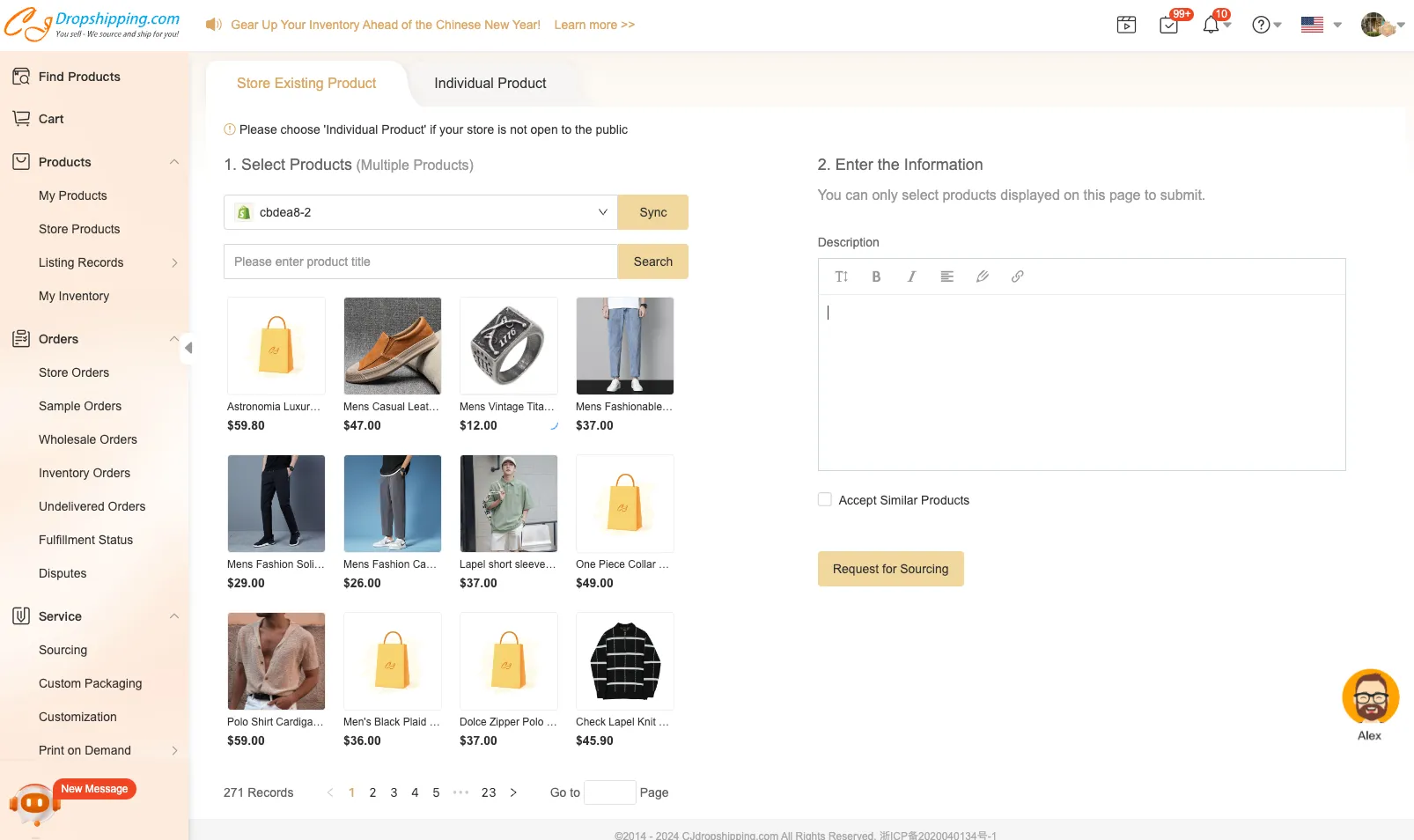
Task: Collapse the Service menu section
Action: click(174, 616)
